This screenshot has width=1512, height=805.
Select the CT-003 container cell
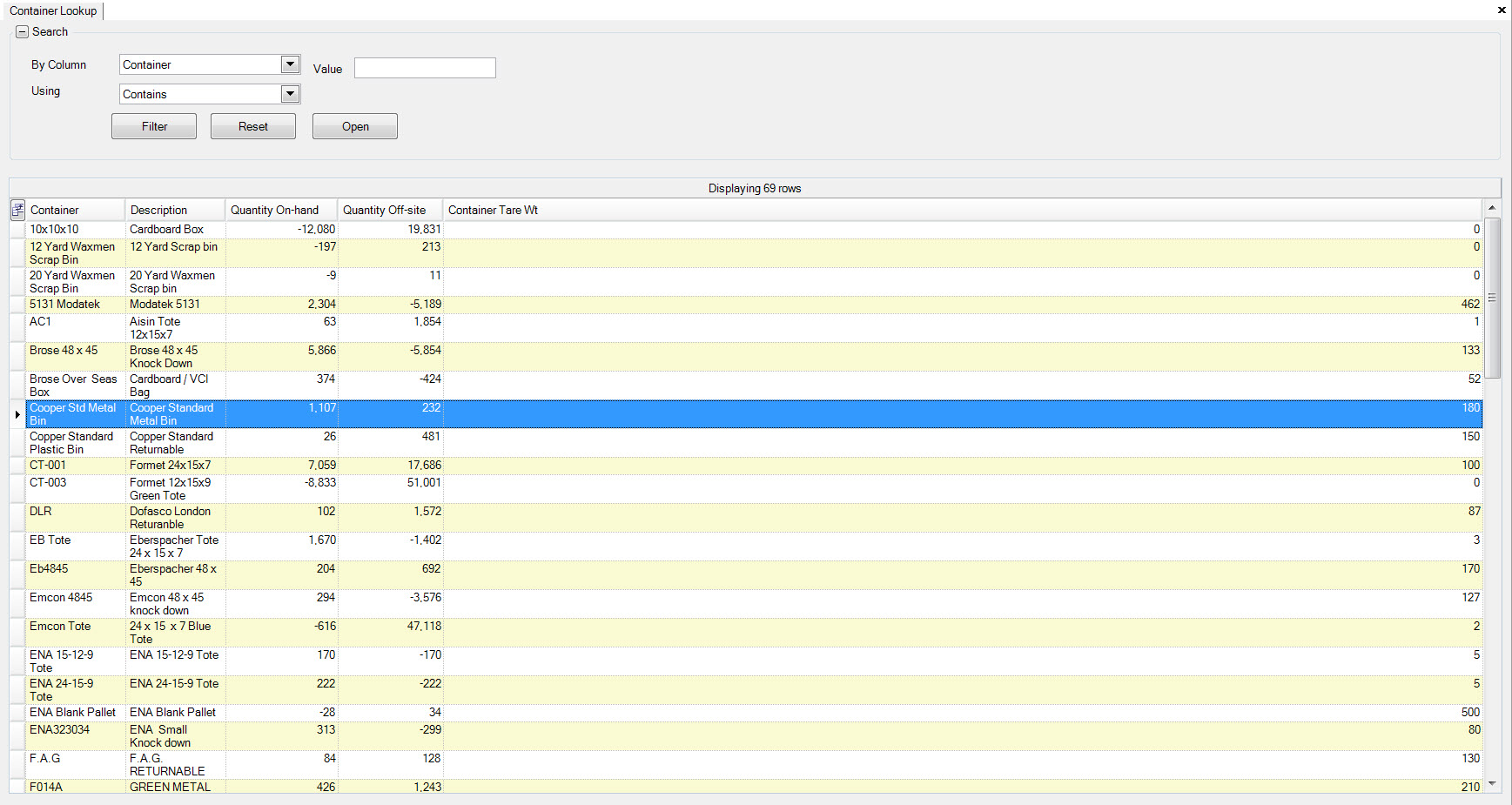pyautogui.click(x=76, y=489)
